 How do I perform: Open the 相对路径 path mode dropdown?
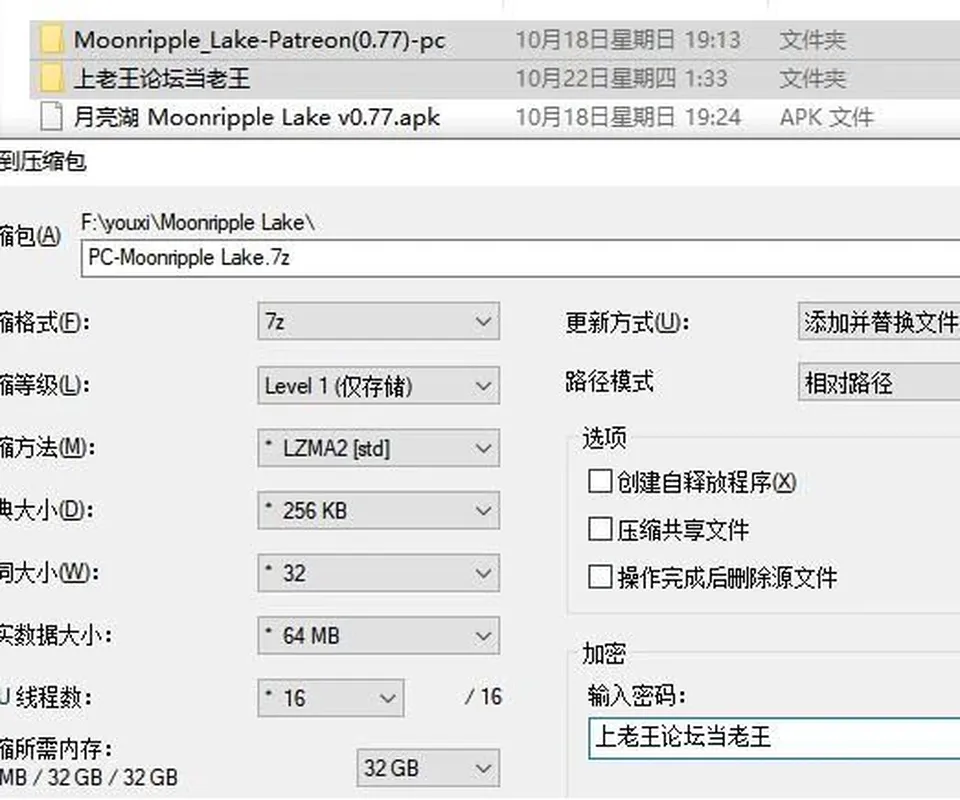click(879, 383)
